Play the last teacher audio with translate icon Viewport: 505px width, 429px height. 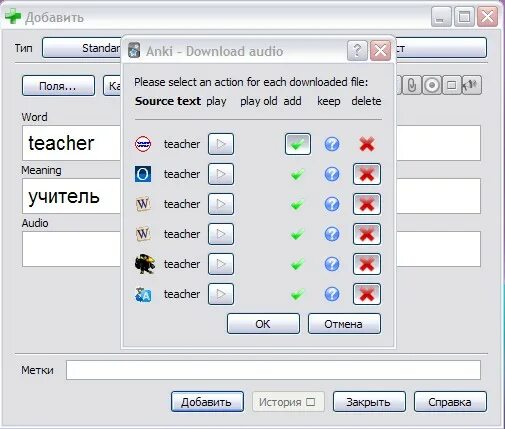pyautogui.click(x=221, y=294)
